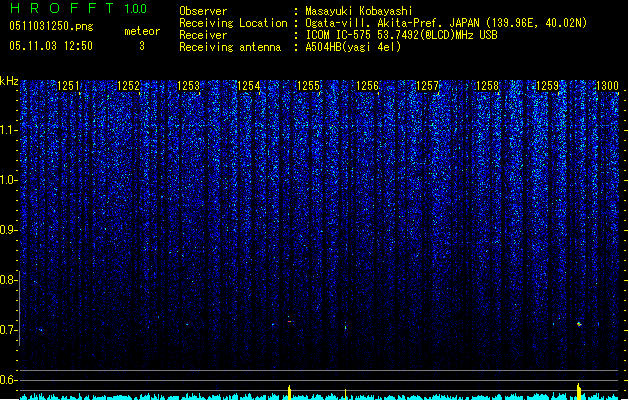The height and width of the screenshot is (400, 629).
Task: Click the "Receiver" field label
Action: click(x=203, y=35)
